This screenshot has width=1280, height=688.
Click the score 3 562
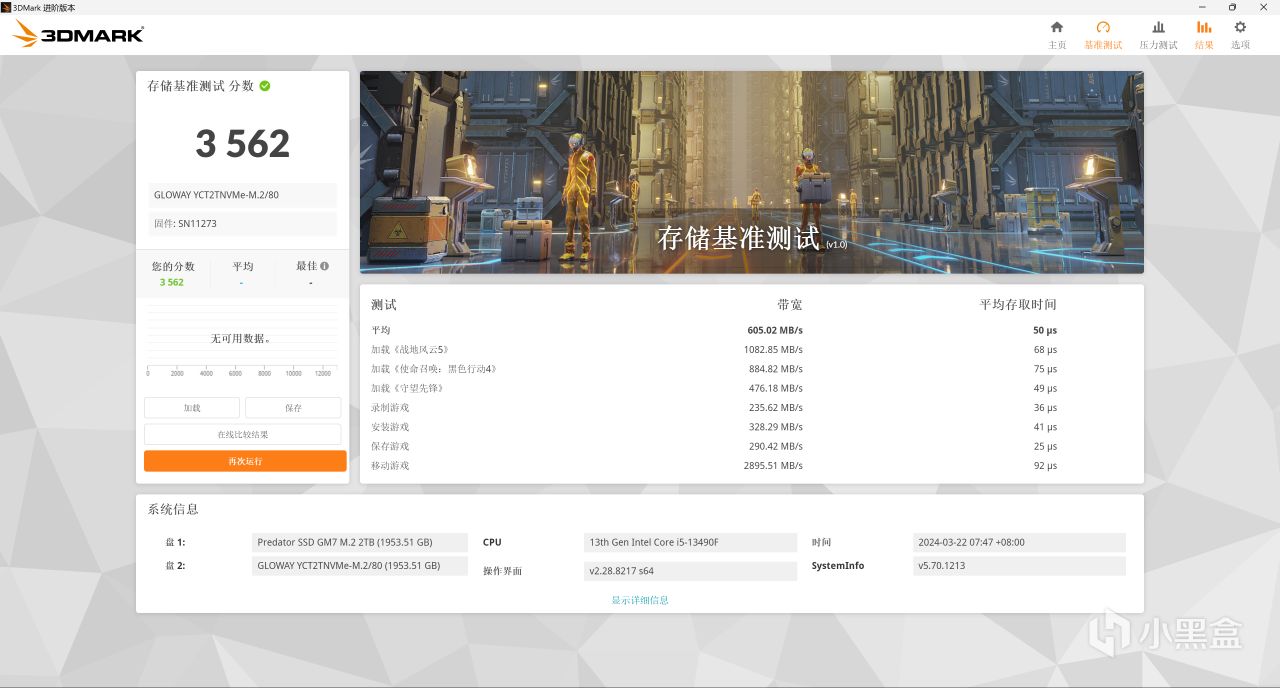[243, 144]
